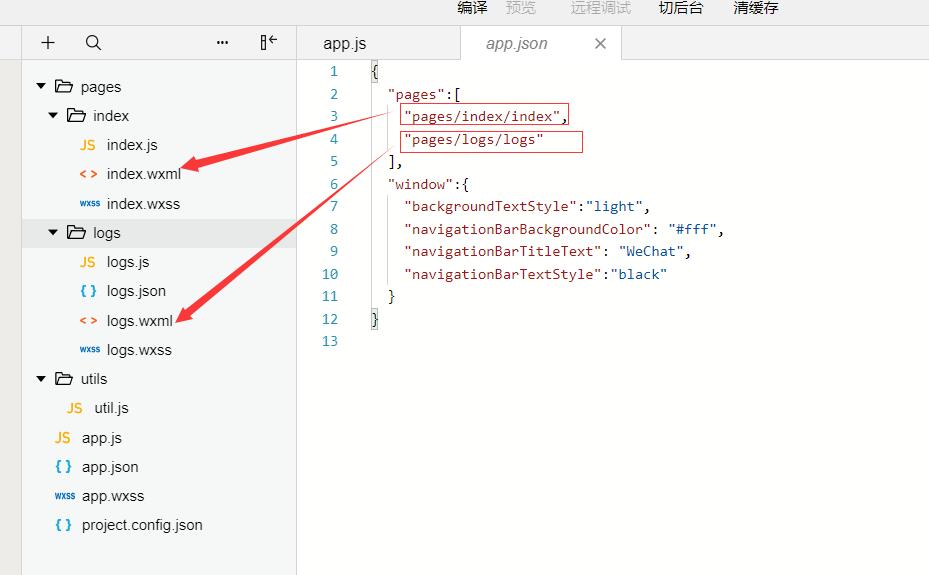Switch to the app.js editor tab
Screen dimensions: 929x575
point(345,44)
